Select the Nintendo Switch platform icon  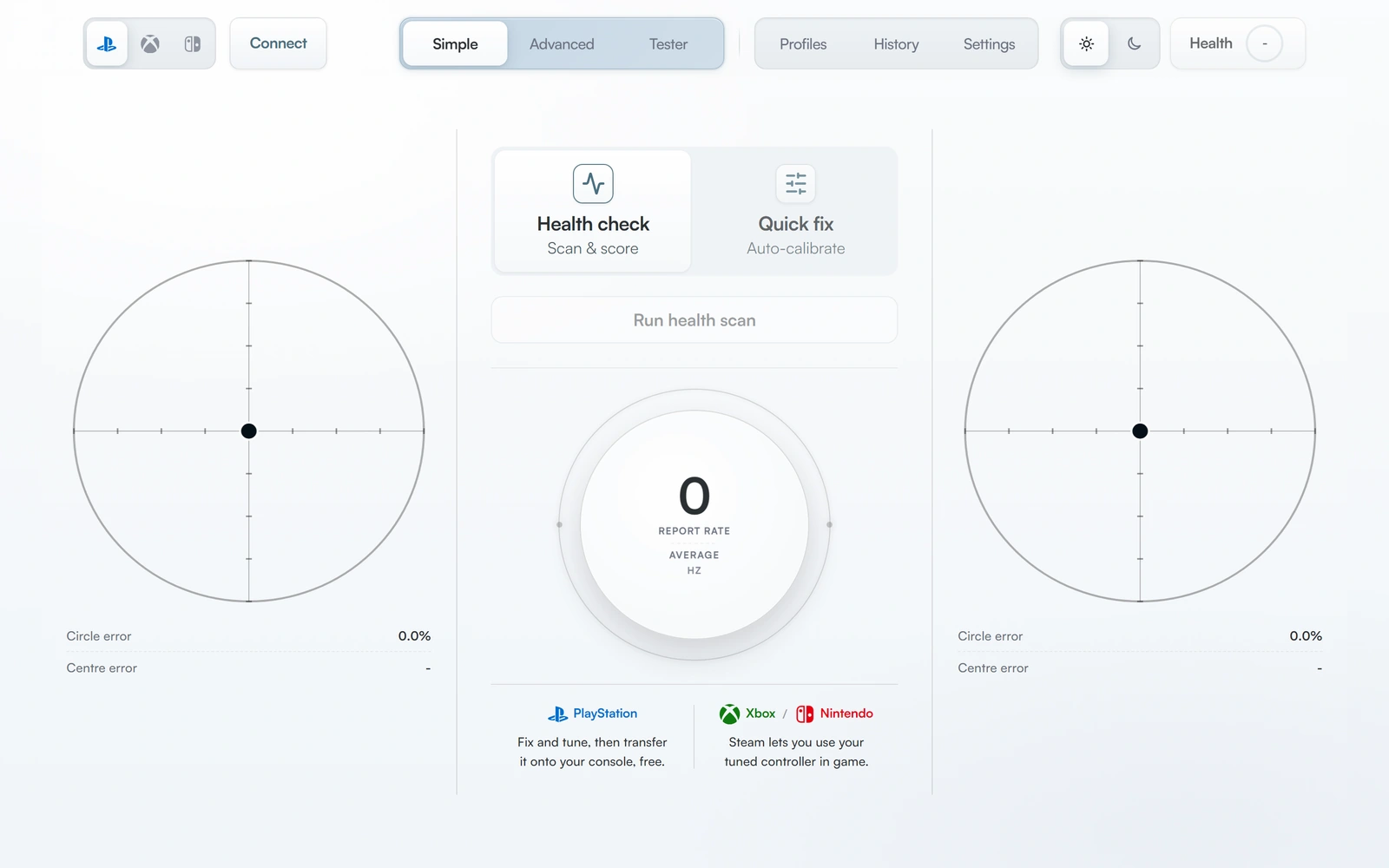193,43
